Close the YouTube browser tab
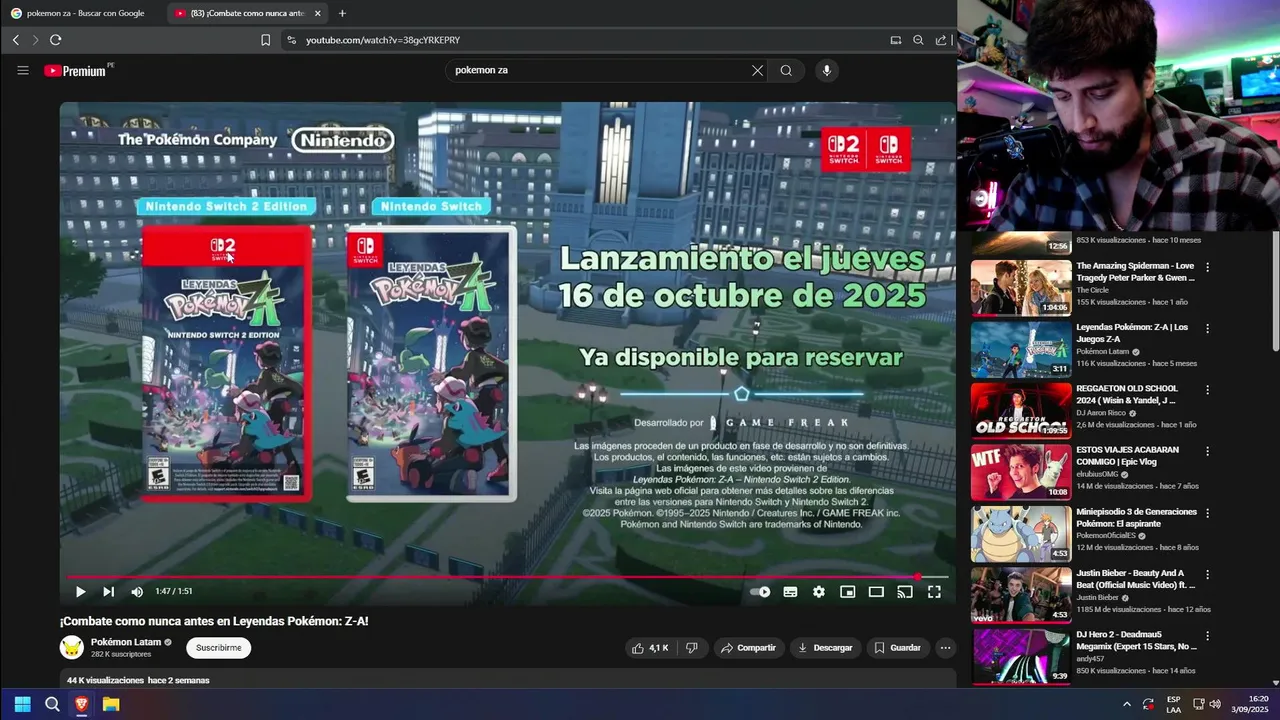Image resolution: width=1280 pixels, height=720 pixels. tap(318, 13)
